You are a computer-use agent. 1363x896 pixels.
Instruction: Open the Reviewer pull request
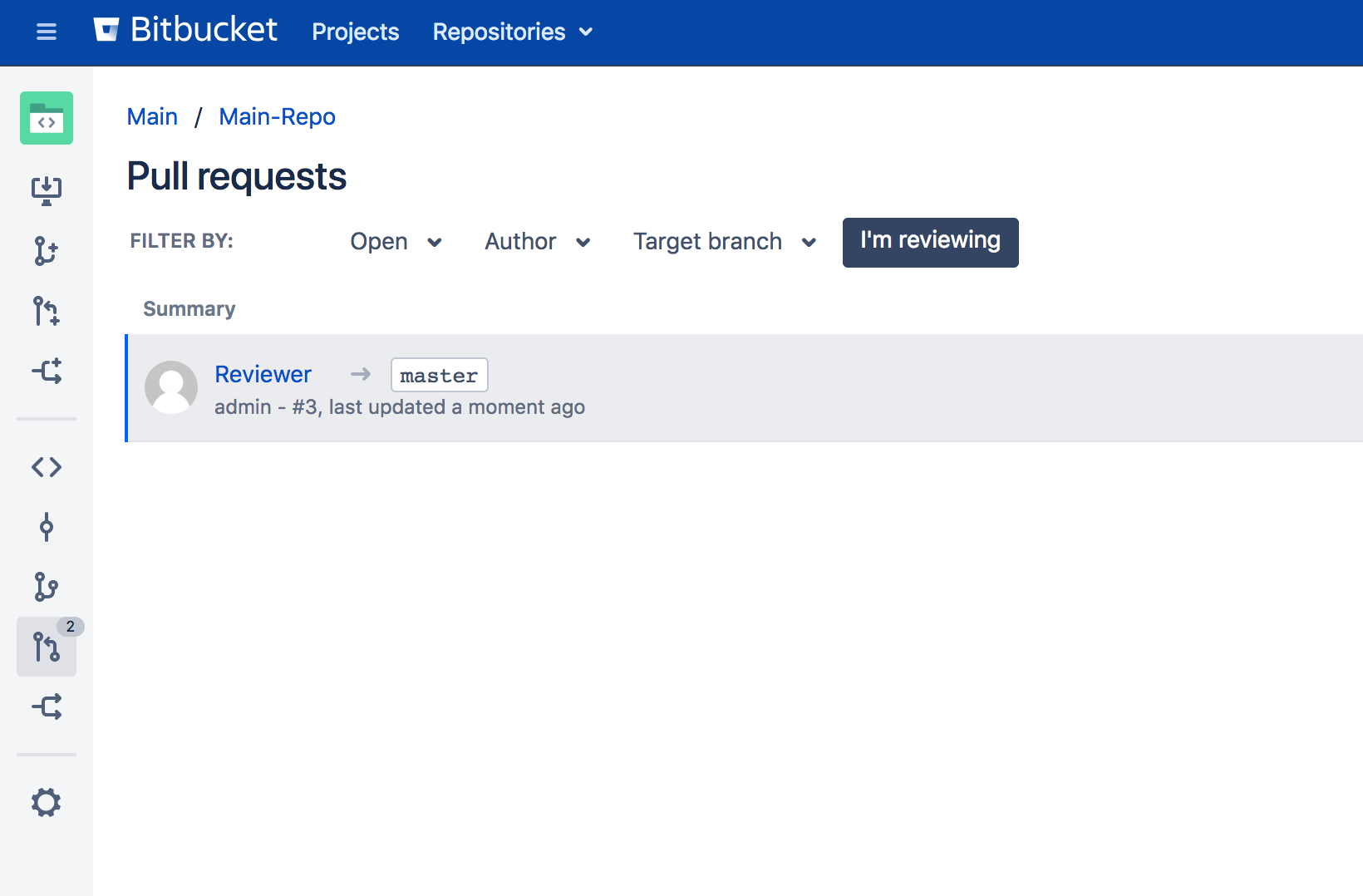pos(263,374)
